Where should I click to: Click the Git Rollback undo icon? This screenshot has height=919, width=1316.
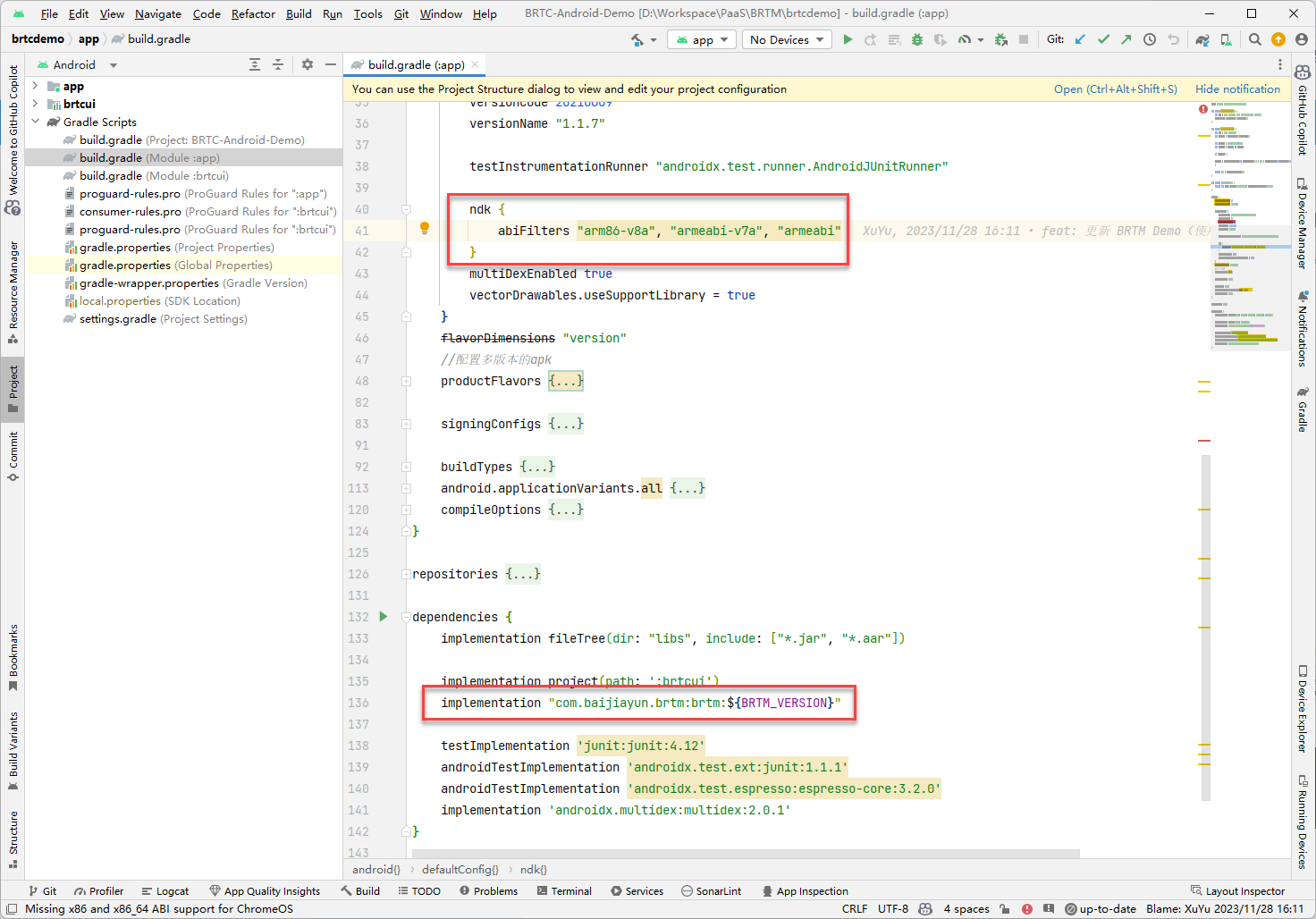(1173, 39)
